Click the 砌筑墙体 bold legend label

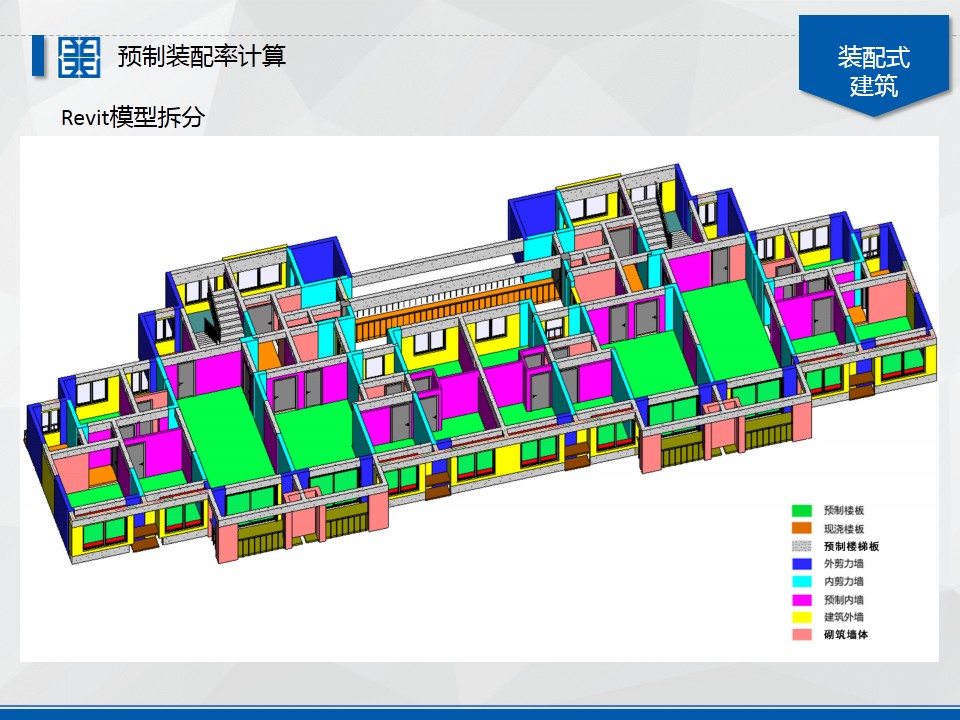coord(845,634)
